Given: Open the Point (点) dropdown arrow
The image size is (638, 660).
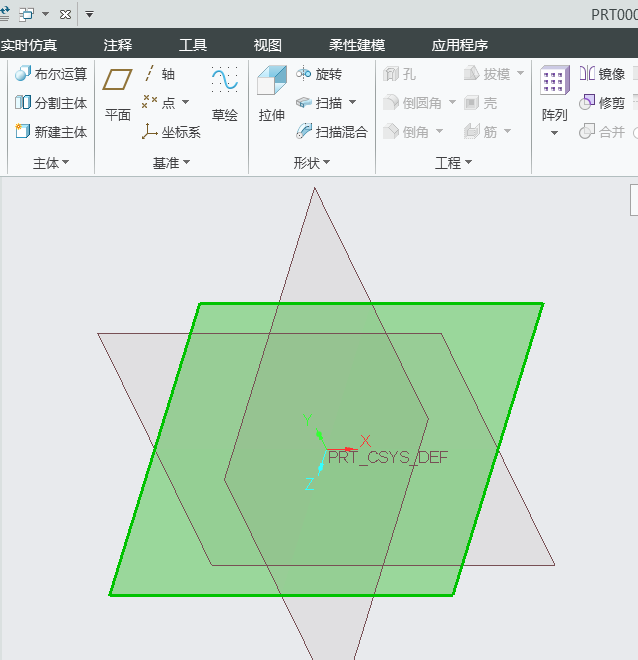Looking at the screenshot, I should [185, 103].
